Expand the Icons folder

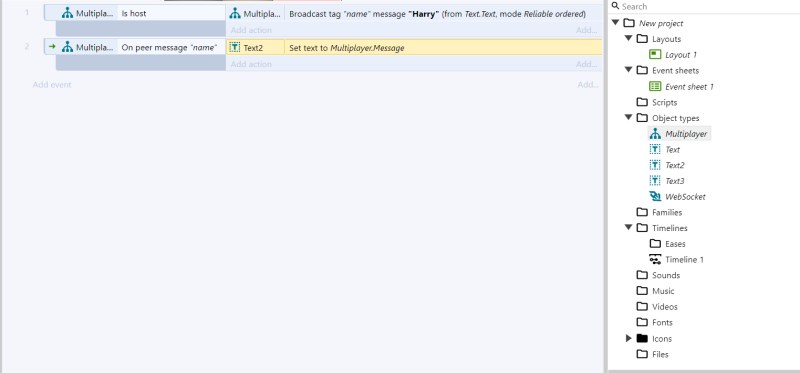(x=629, y=338)
